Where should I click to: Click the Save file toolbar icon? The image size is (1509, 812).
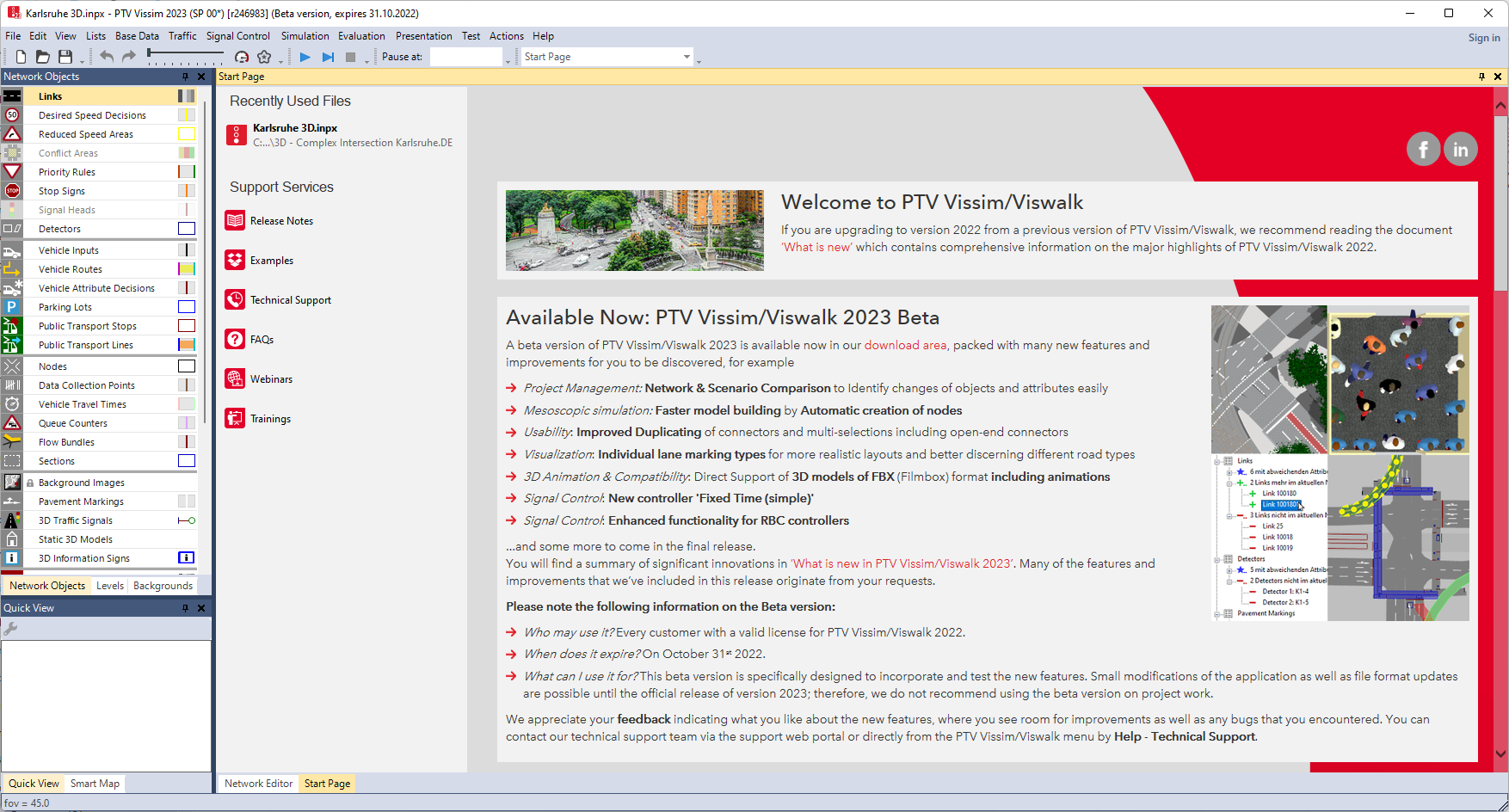pos(65,57)
